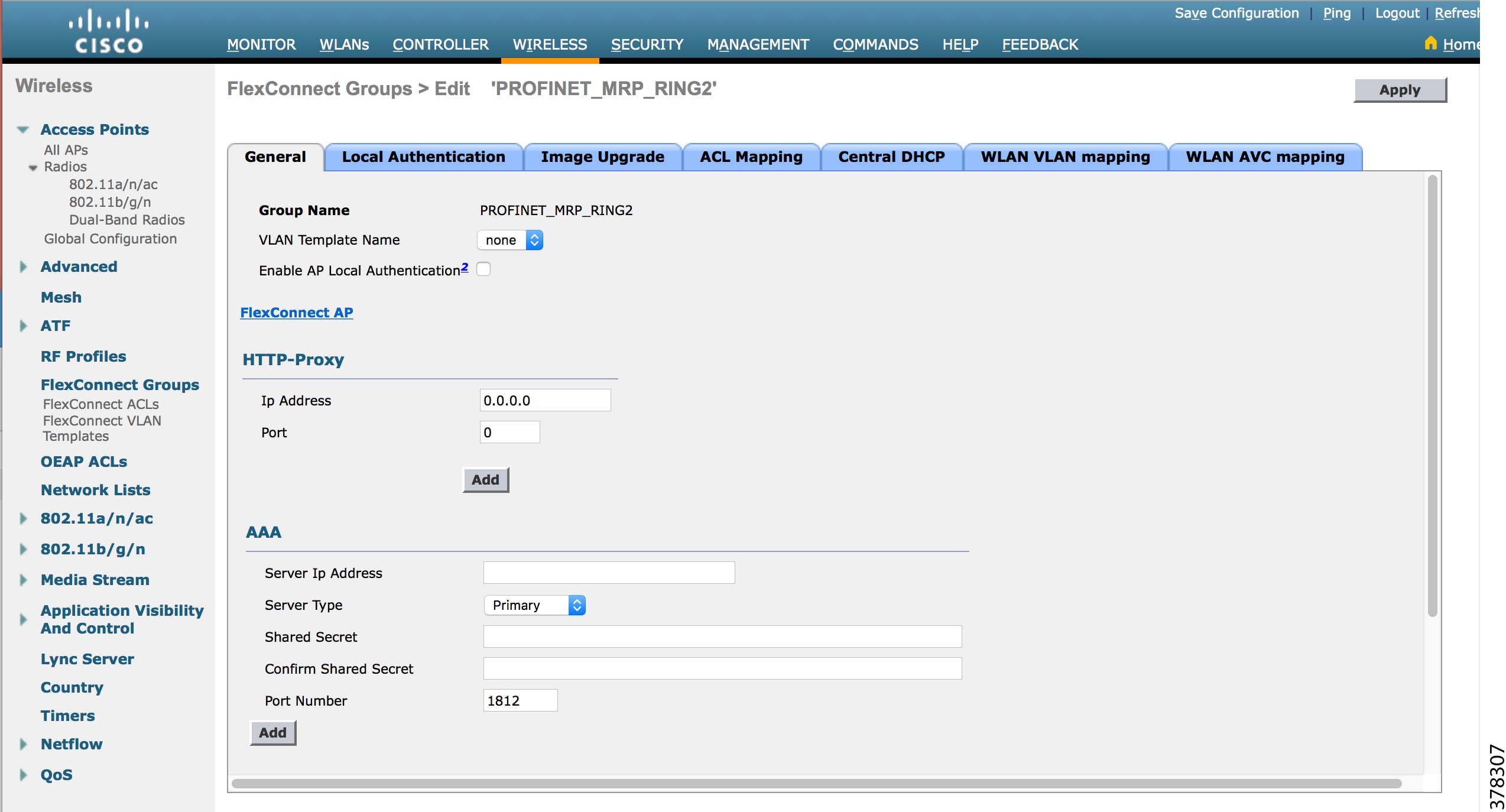Open OEAP ACLs
Image resolution: width=1506 pixels, height=812 pixels.
84,462
